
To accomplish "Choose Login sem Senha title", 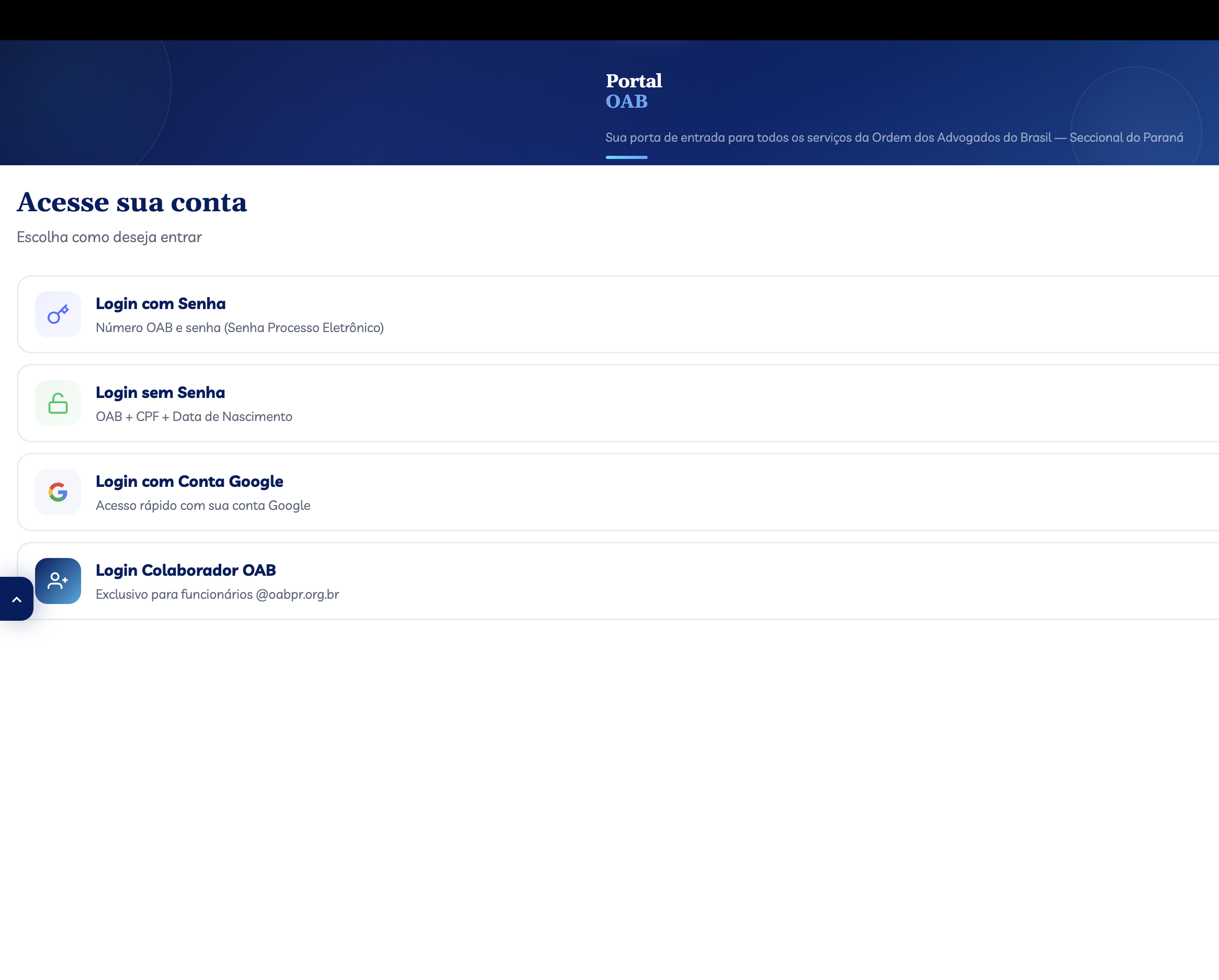I will [160, 392].
